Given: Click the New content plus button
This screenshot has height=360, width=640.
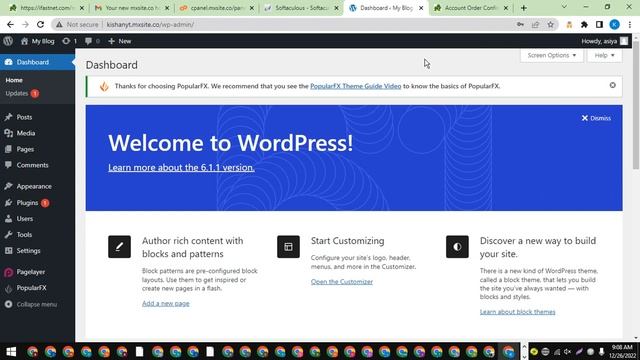Looking at the screenshot, I should pyautogui.click(x=120, y=41).
